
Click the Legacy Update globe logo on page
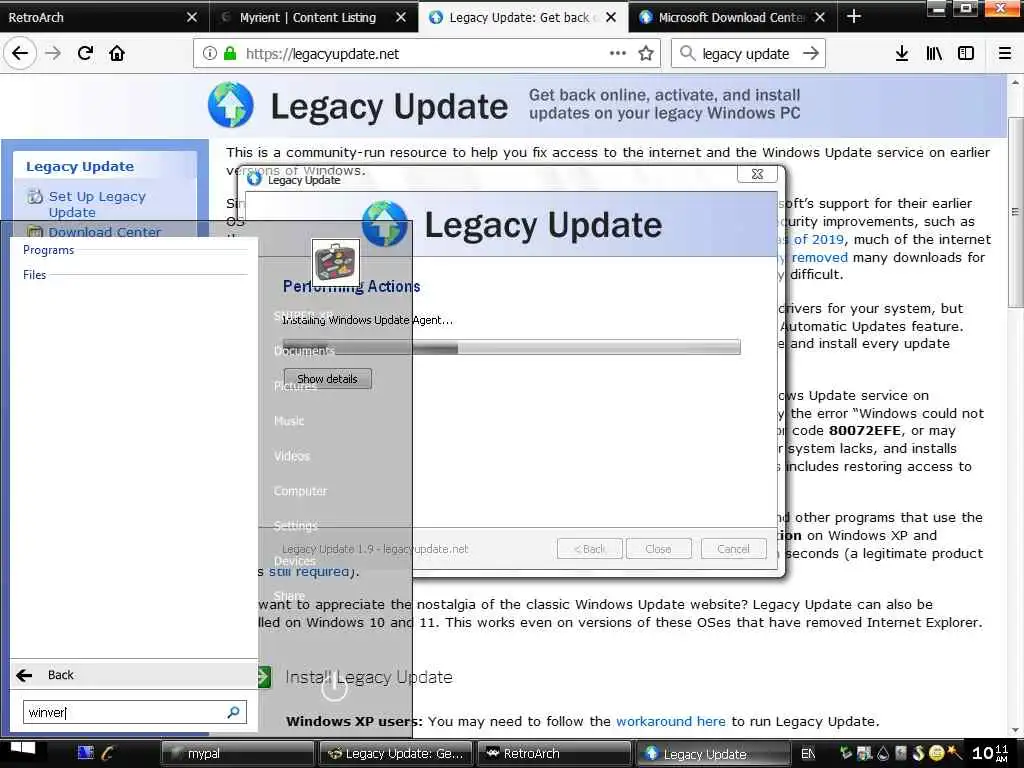point(230,105)
